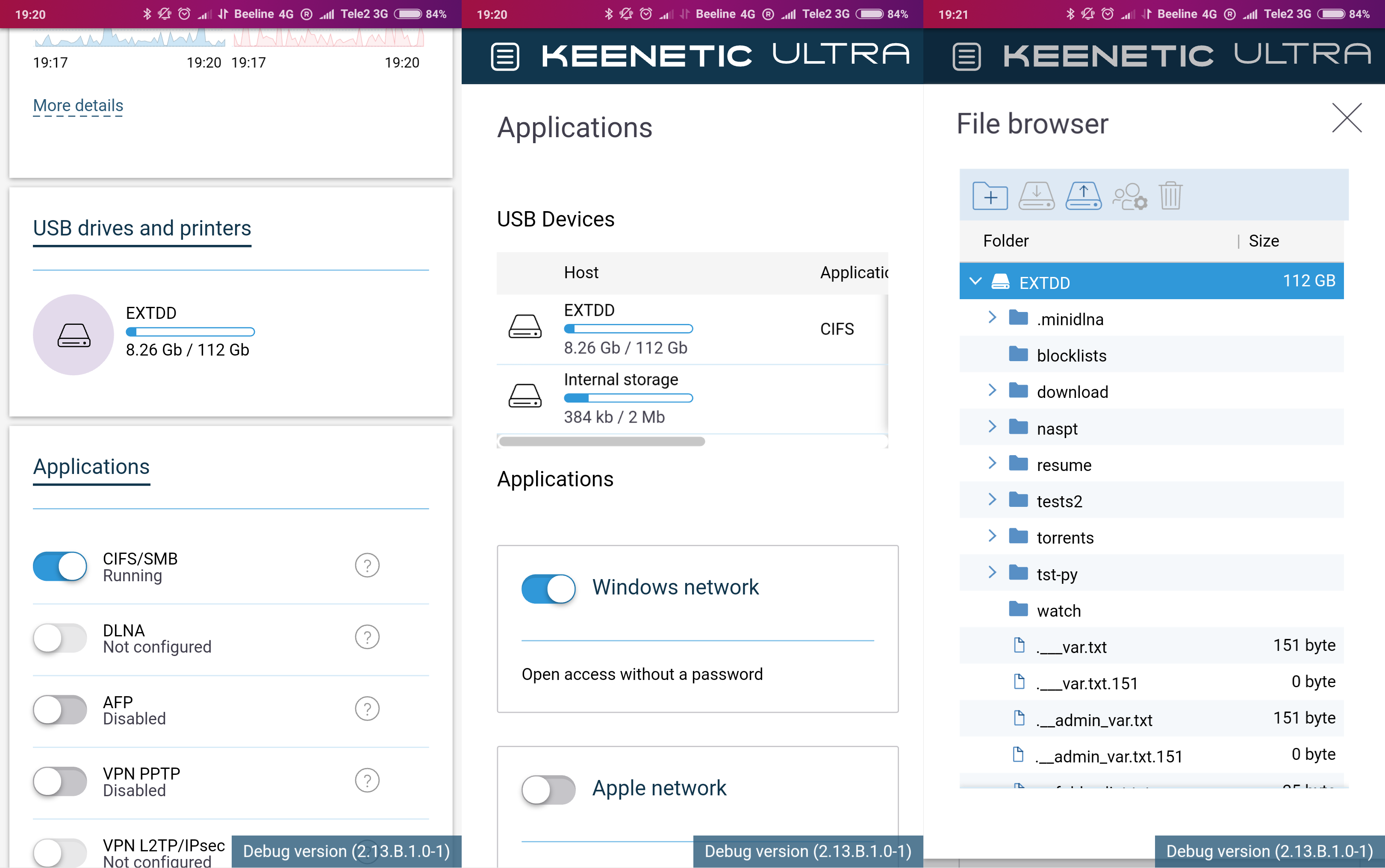Expand the torrents folder
Viewport: 1385px width, 868px height.
pyautogui.click(x=992, y=536)
